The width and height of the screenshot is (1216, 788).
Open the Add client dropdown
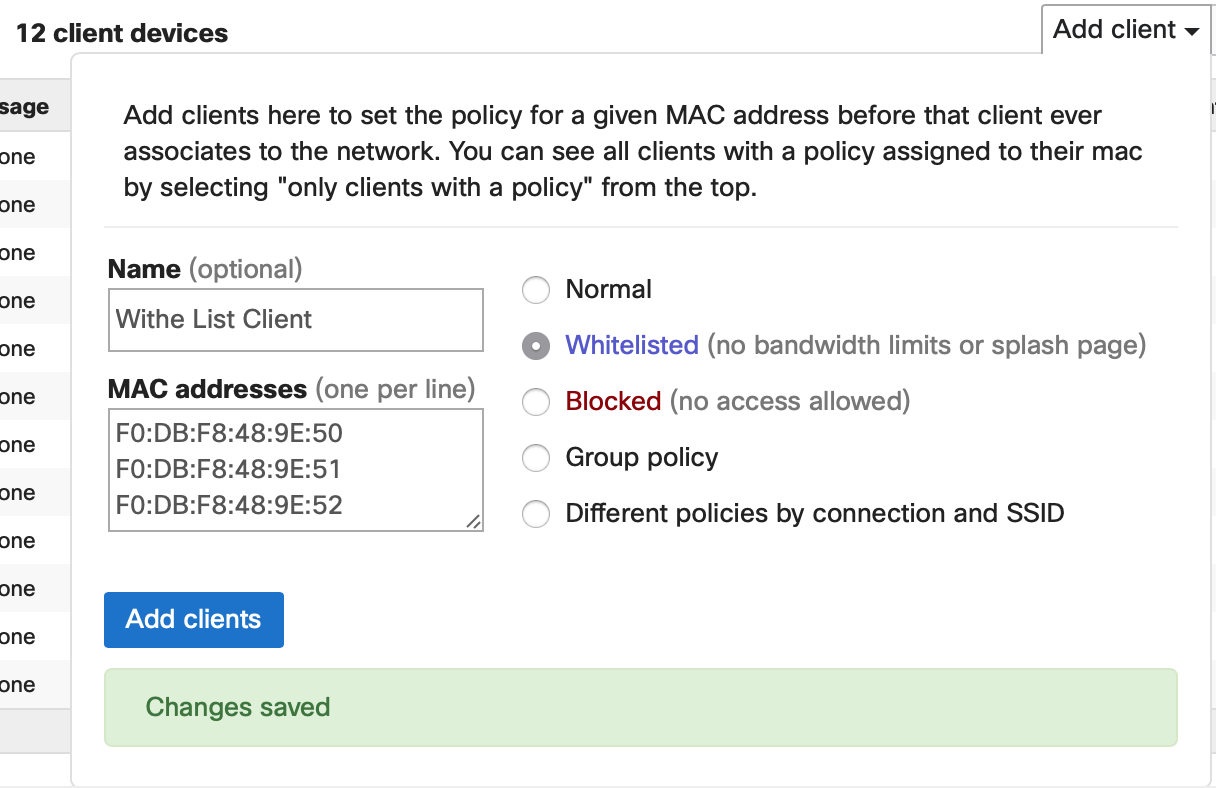pos(1124,30)
